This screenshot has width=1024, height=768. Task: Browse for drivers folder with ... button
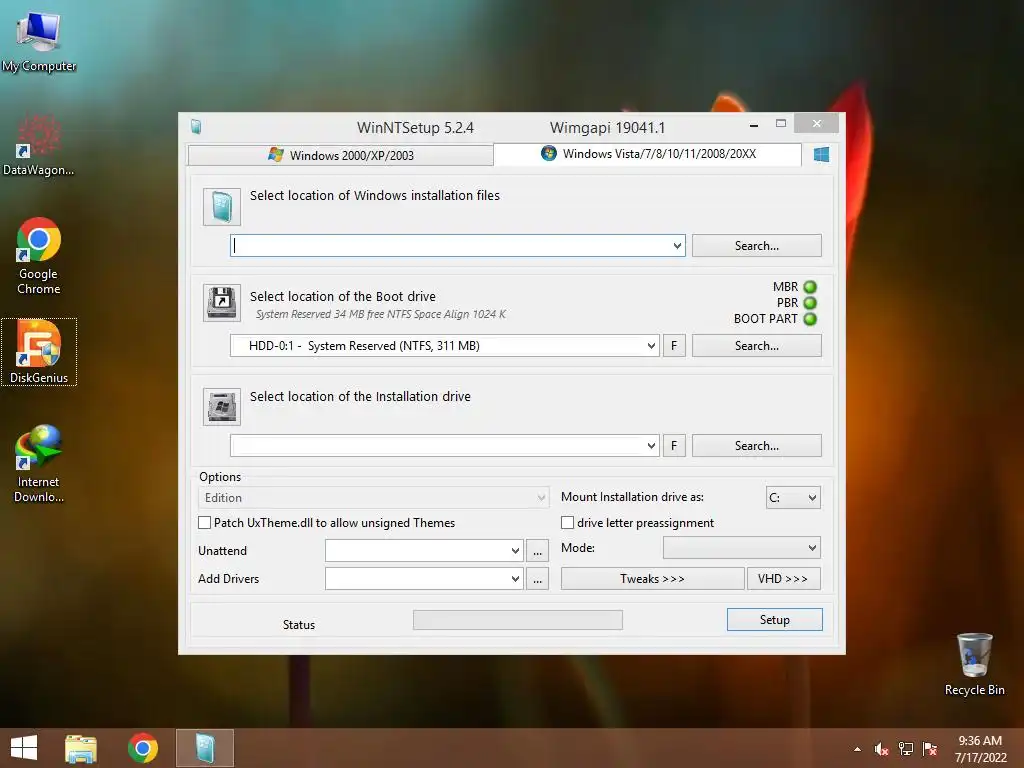537,579
